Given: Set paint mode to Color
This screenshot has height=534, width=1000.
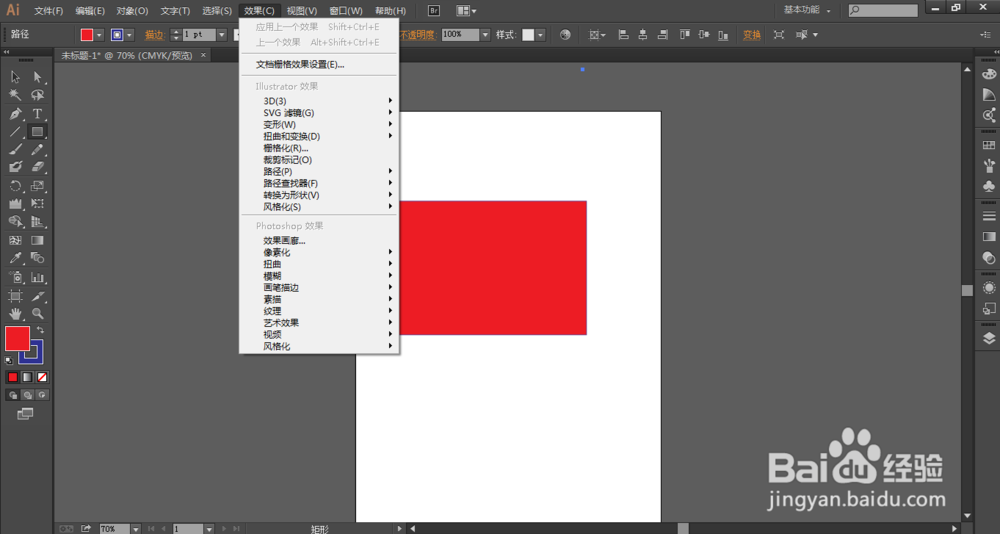Looking at the screenshot, I should (13, 377).
